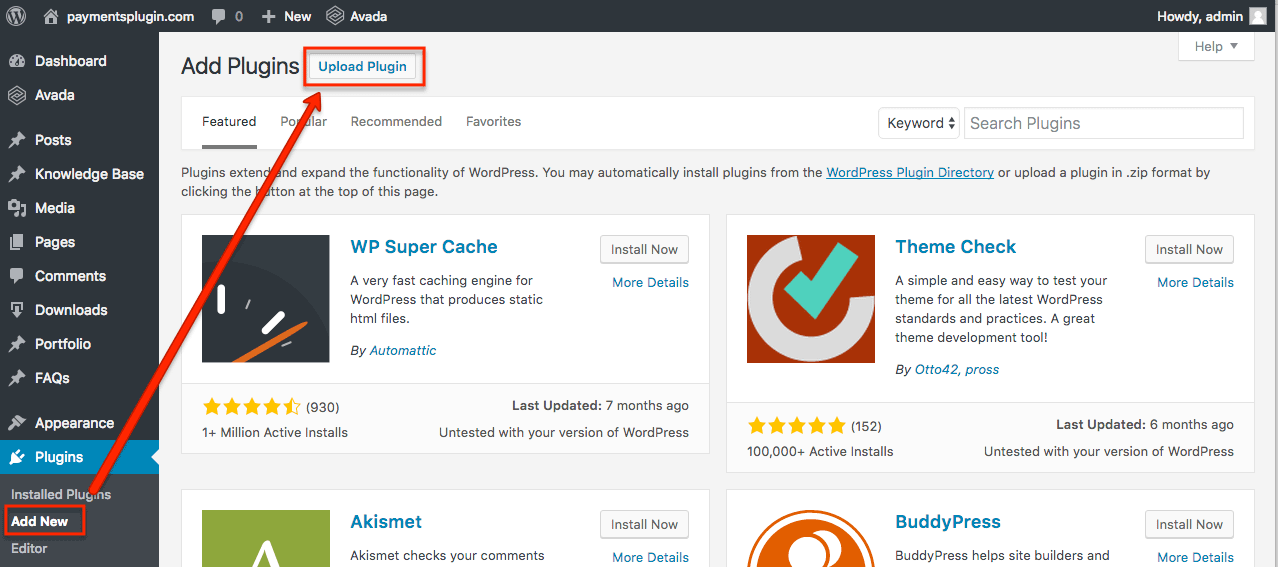Open the WordPress Plugin Directory link

coord(910,172)
